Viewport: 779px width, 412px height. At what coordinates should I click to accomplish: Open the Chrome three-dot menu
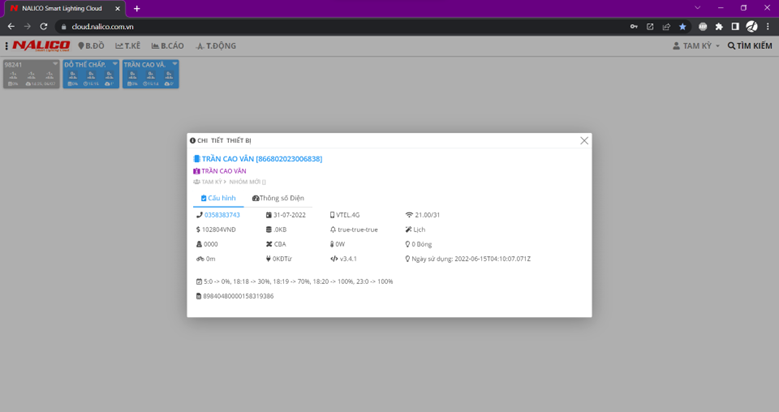[x=768, y=27]
